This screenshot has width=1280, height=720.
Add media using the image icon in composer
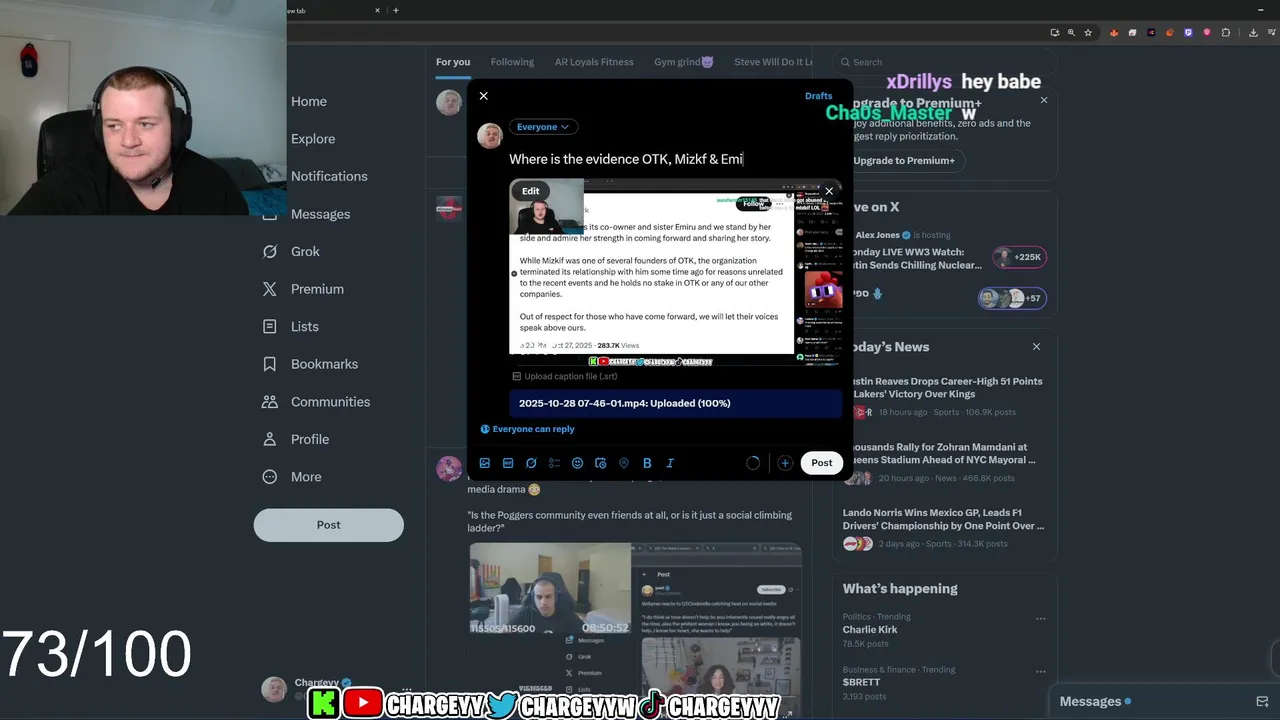[x=485, y=463]
